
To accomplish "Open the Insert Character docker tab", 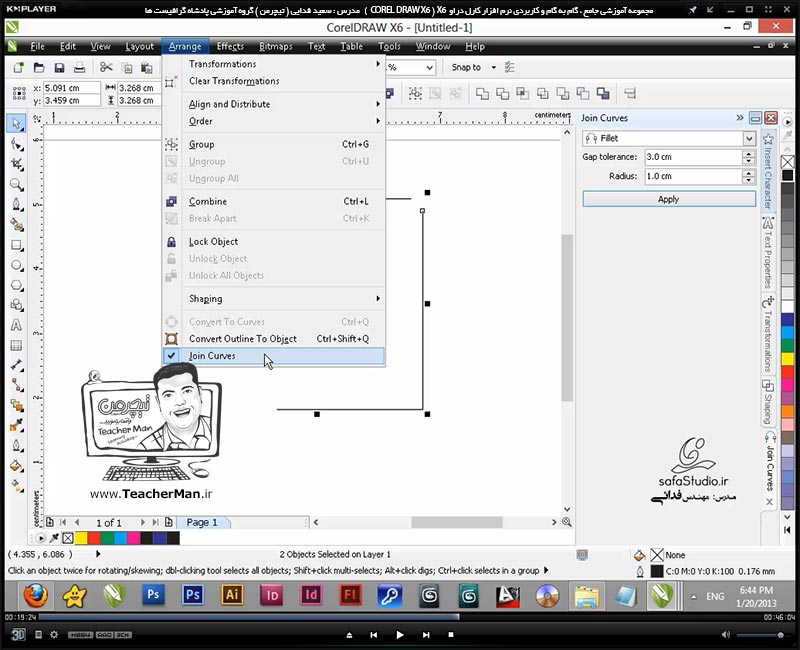I will pyautogui.click(x=768, y=171).
